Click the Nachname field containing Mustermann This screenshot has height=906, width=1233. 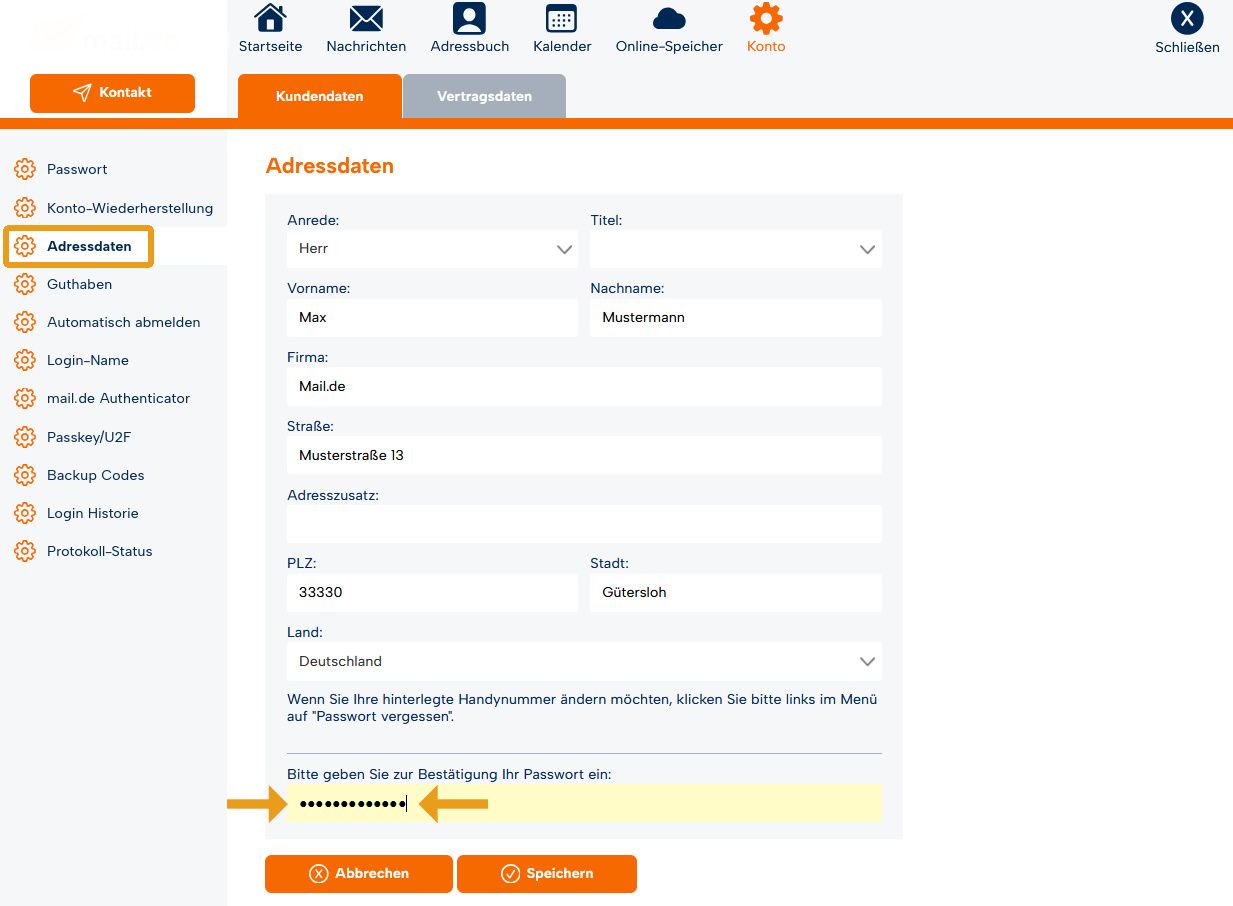click(x=736, y=318)
